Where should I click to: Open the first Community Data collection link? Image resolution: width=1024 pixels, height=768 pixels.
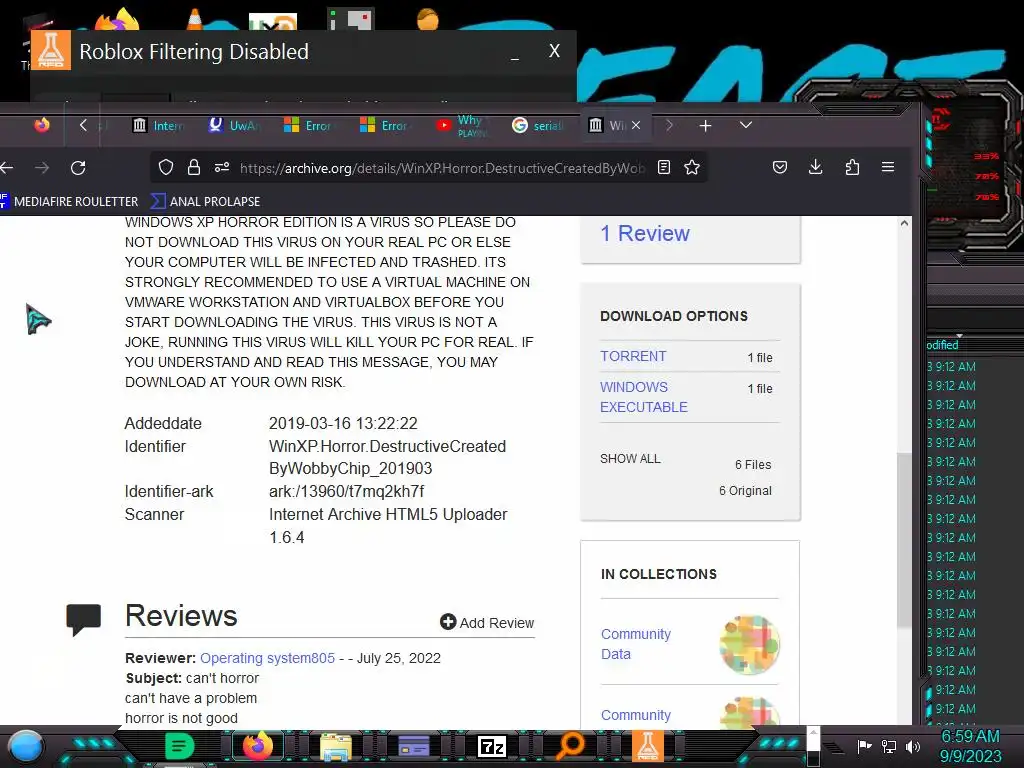[635, 644]
